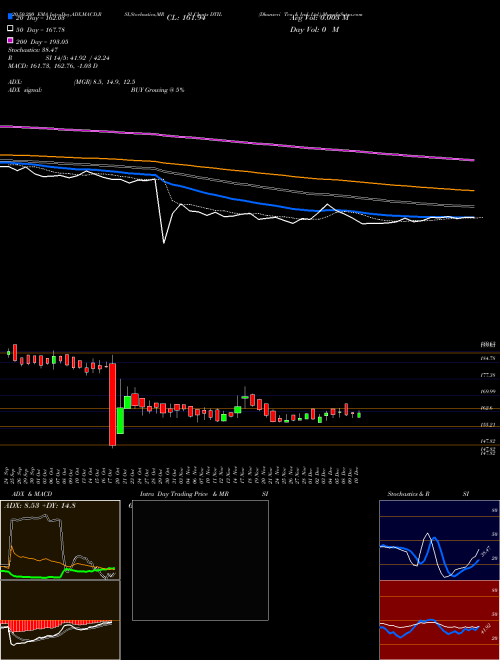Click the 'CL: 161.94' closing price value

pos(186,18)
